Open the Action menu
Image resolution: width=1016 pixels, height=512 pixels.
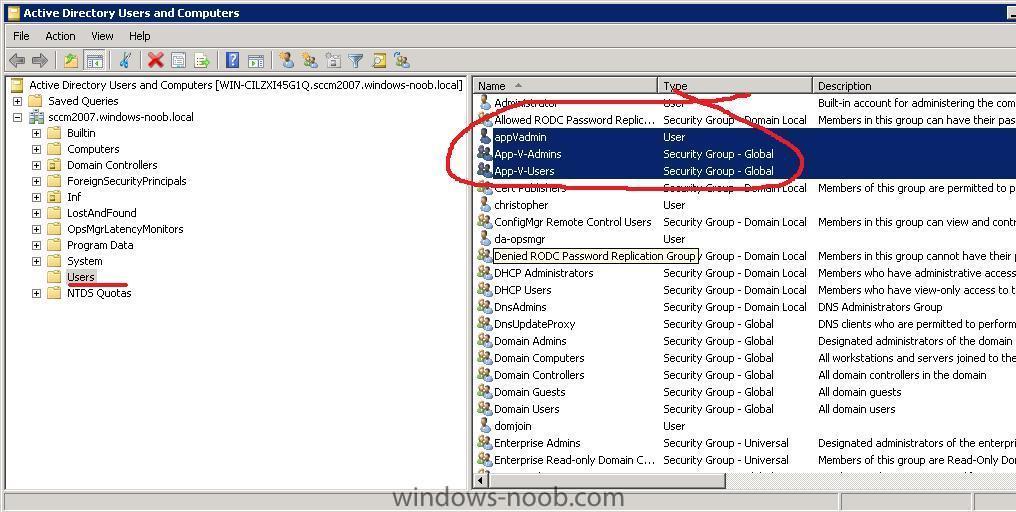click(x=60, y=36)
